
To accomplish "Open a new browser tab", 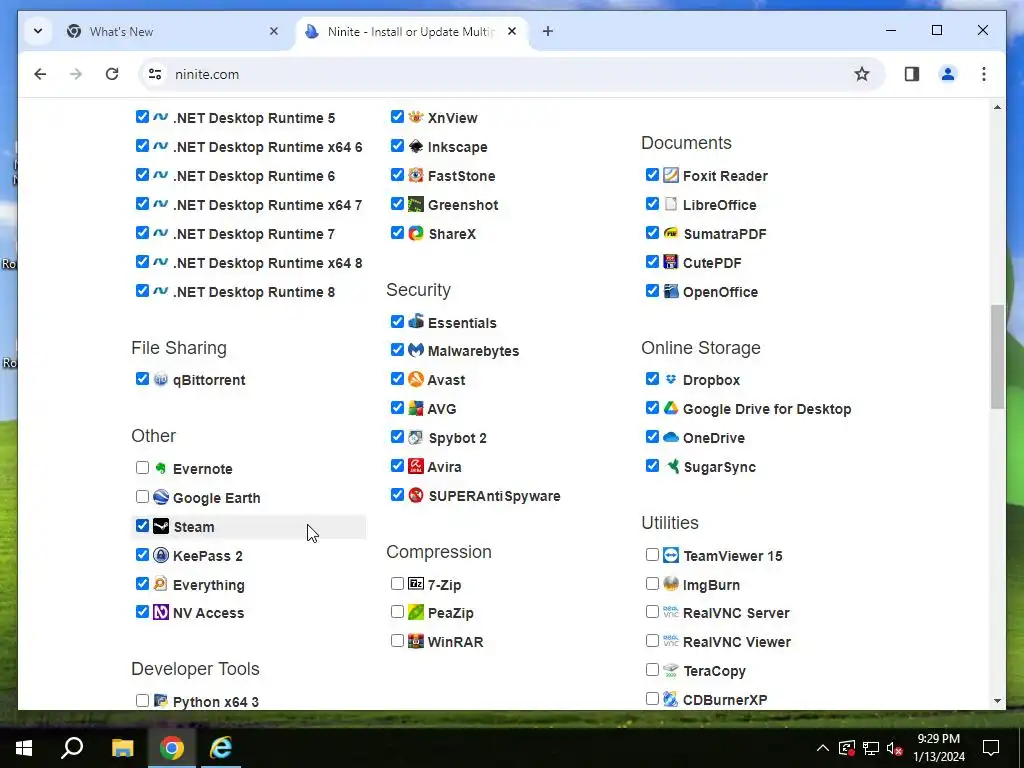I will [547, 31].
